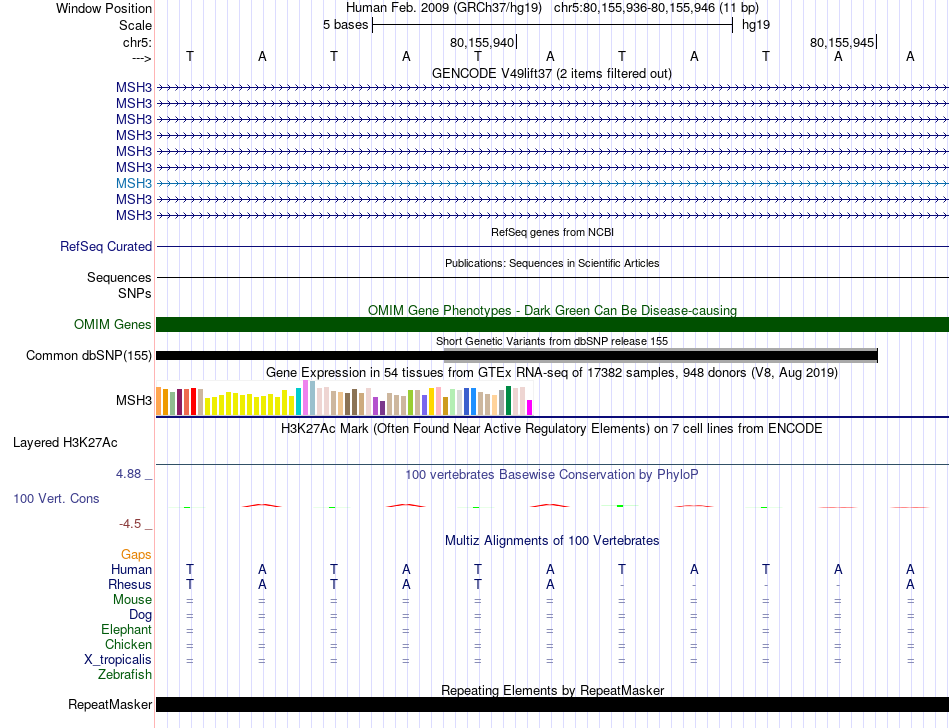Open RefSeq genes from NCBI track title

tap(552, 232)
